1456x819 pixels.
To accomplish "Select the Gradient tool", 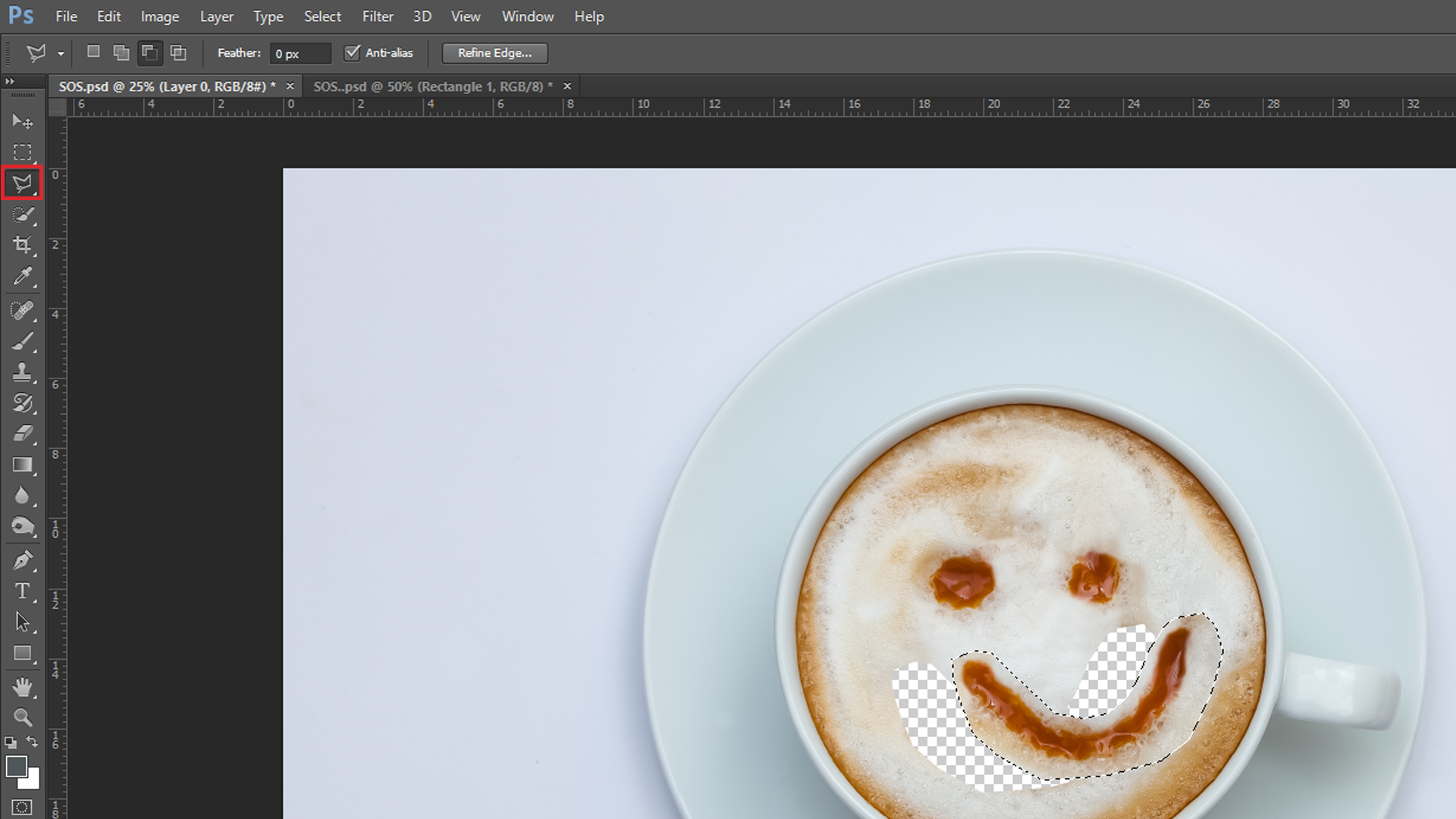I will (x=22, y=464).
